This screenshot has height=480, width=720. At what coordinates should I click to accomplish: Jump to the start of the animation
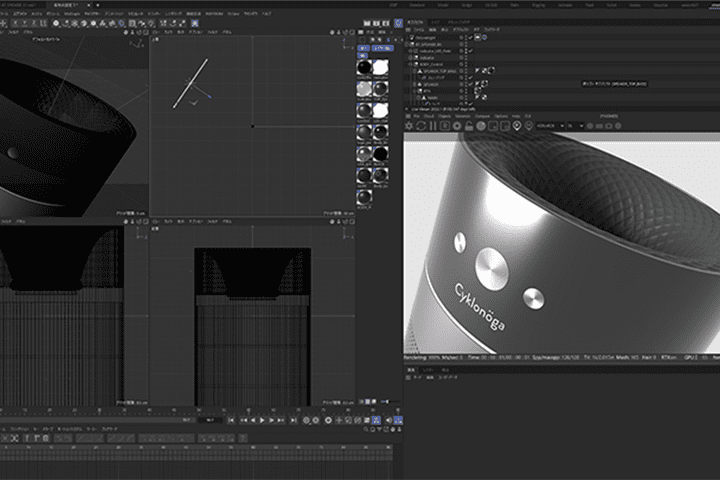pyautogui.click(x=231, y=420)
